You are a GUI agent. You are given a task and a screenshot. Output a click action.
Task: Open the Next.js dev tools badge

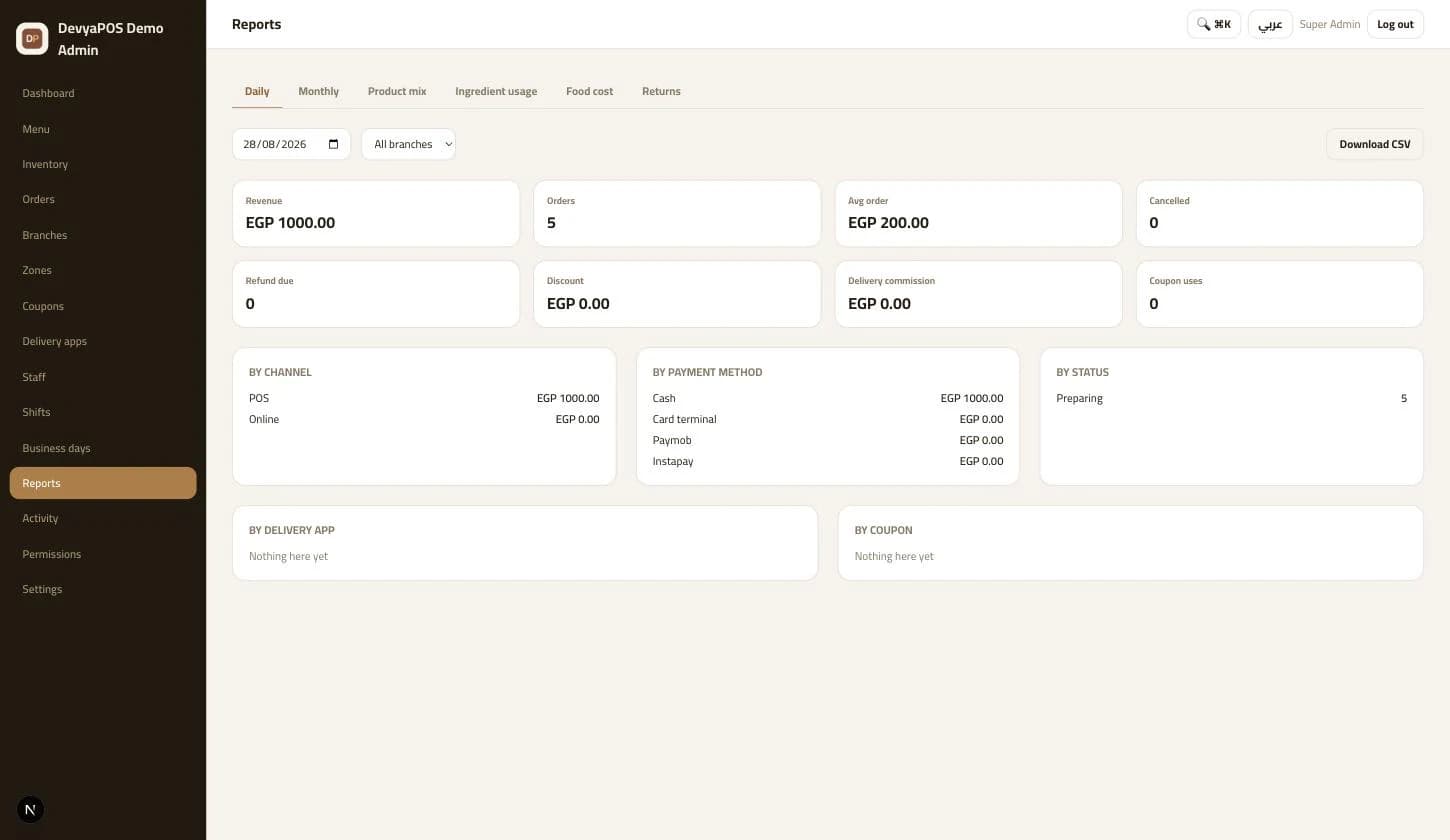click(30, 810)
